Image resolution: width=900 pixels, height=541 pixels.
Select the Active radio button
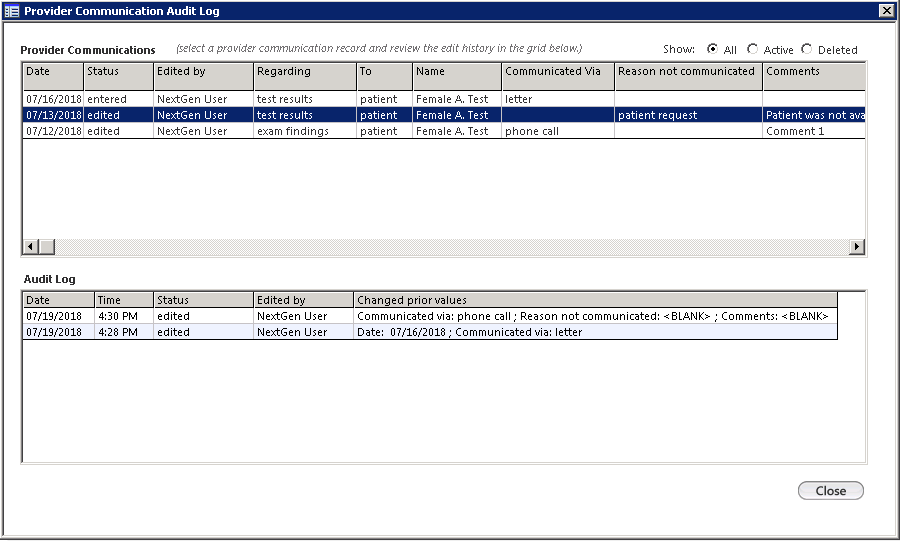pos(752,49)
